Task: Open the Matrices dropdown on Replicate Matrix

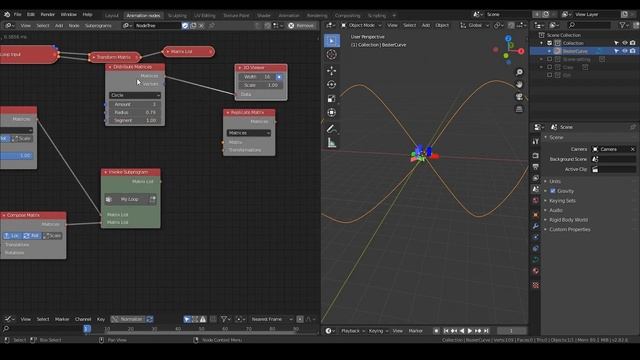Action: tap(249, 133)
